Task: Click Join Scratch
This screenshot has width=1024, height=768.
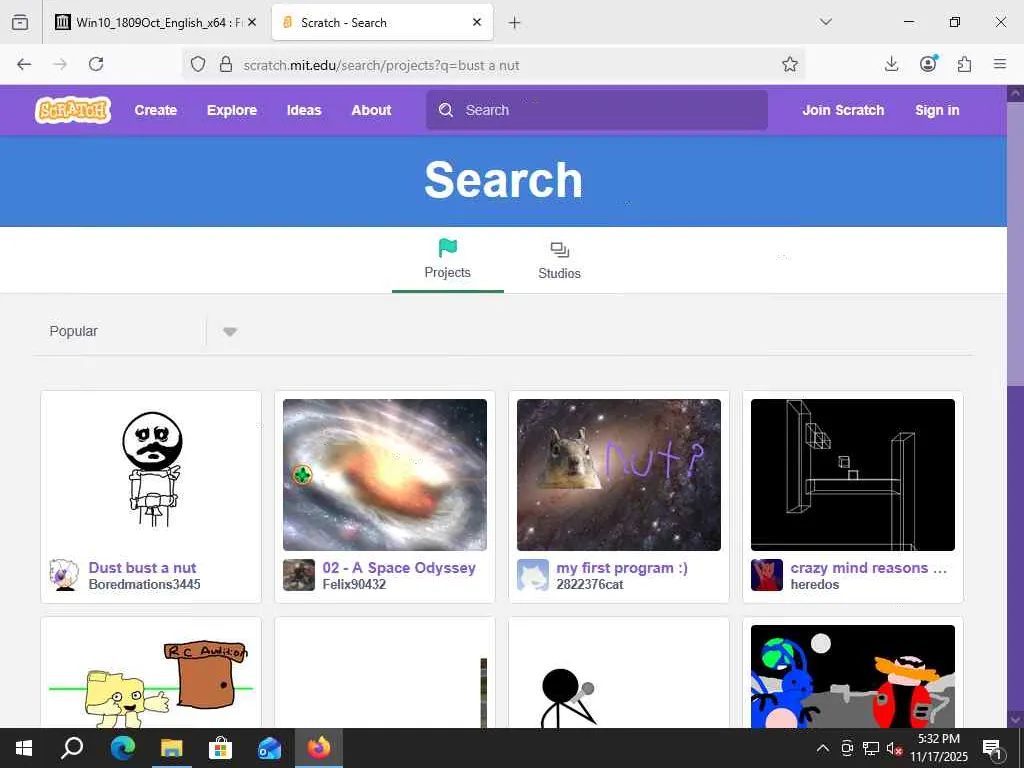Action: click(x=843, y=110)
